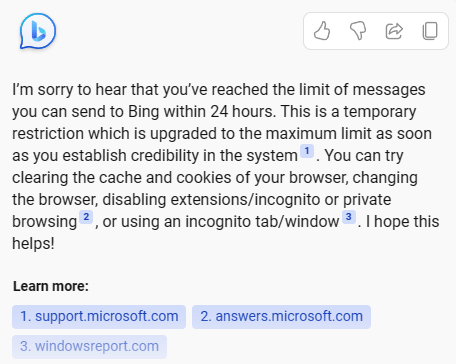Copy the response with the copy icon
Viewport: 456px width, 364px height.
coord(430,31)
